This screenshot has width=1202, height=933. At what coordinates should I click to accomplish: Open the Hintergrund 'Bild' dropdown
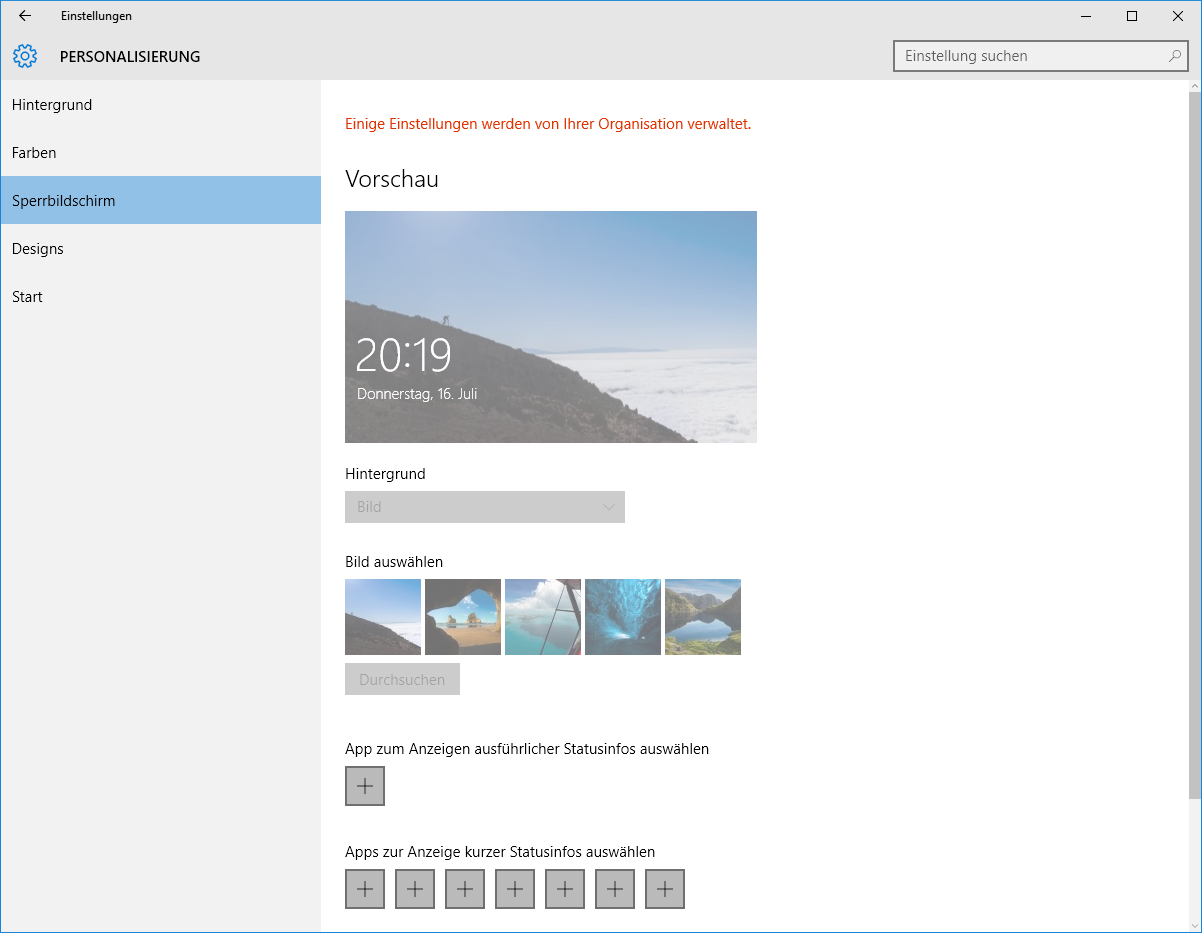tap(485, 507)
